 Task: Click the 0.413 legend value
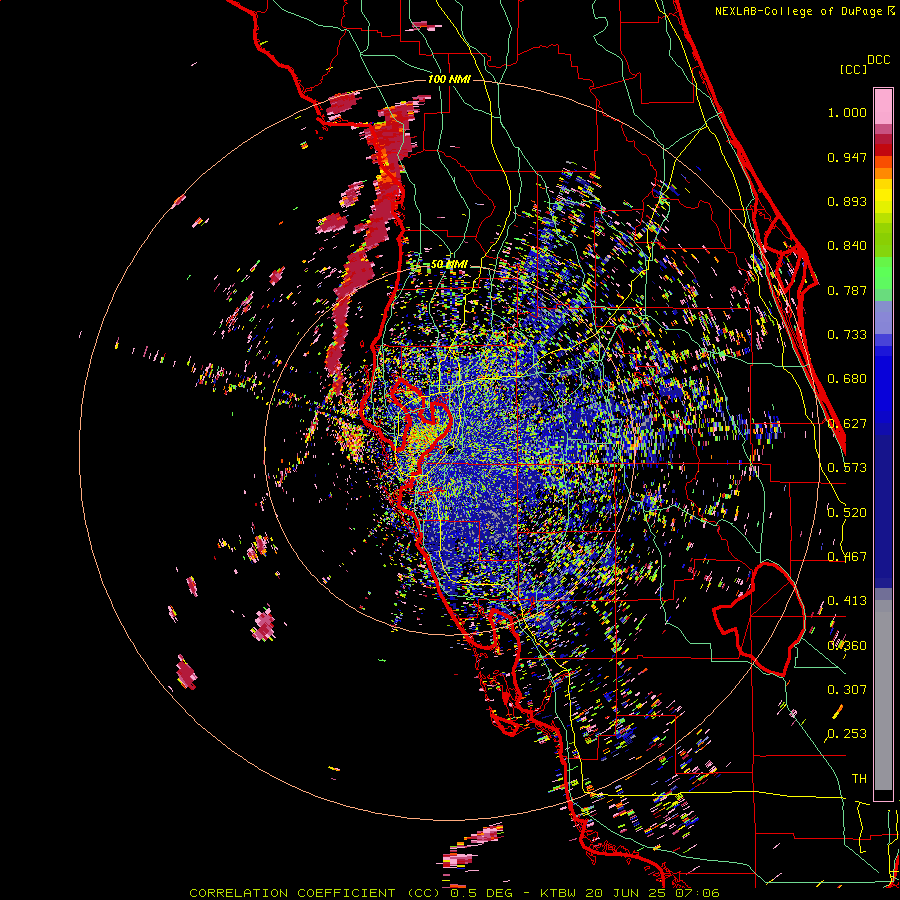[847, 601]
